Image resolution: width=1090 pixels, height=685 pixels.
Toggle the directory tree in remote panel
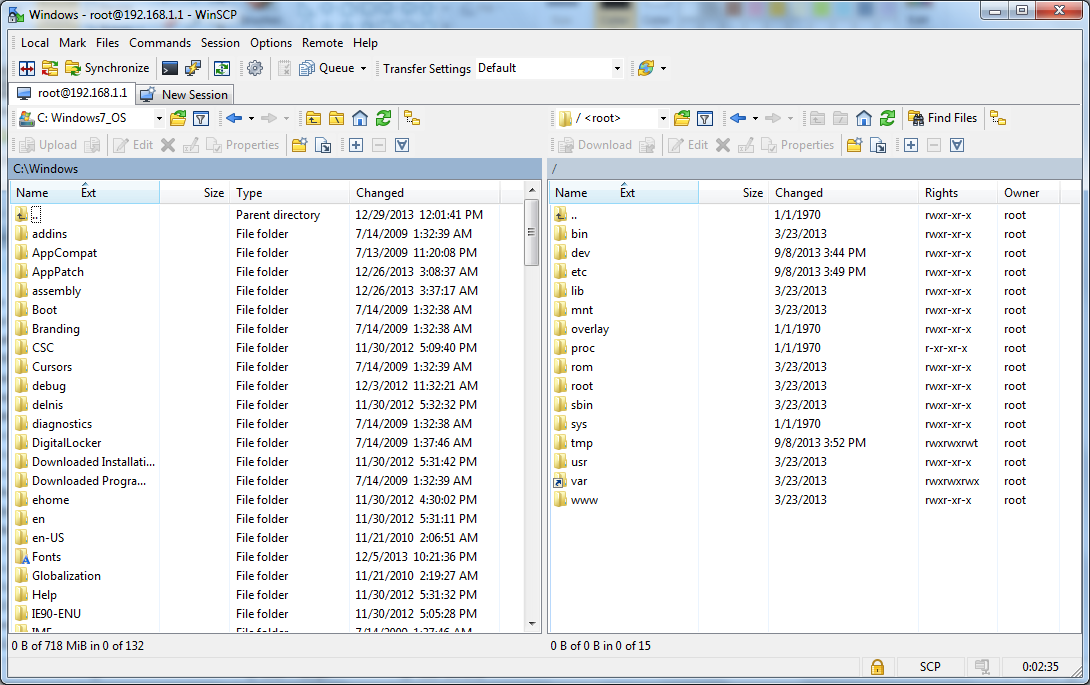[x=998, y=118]
